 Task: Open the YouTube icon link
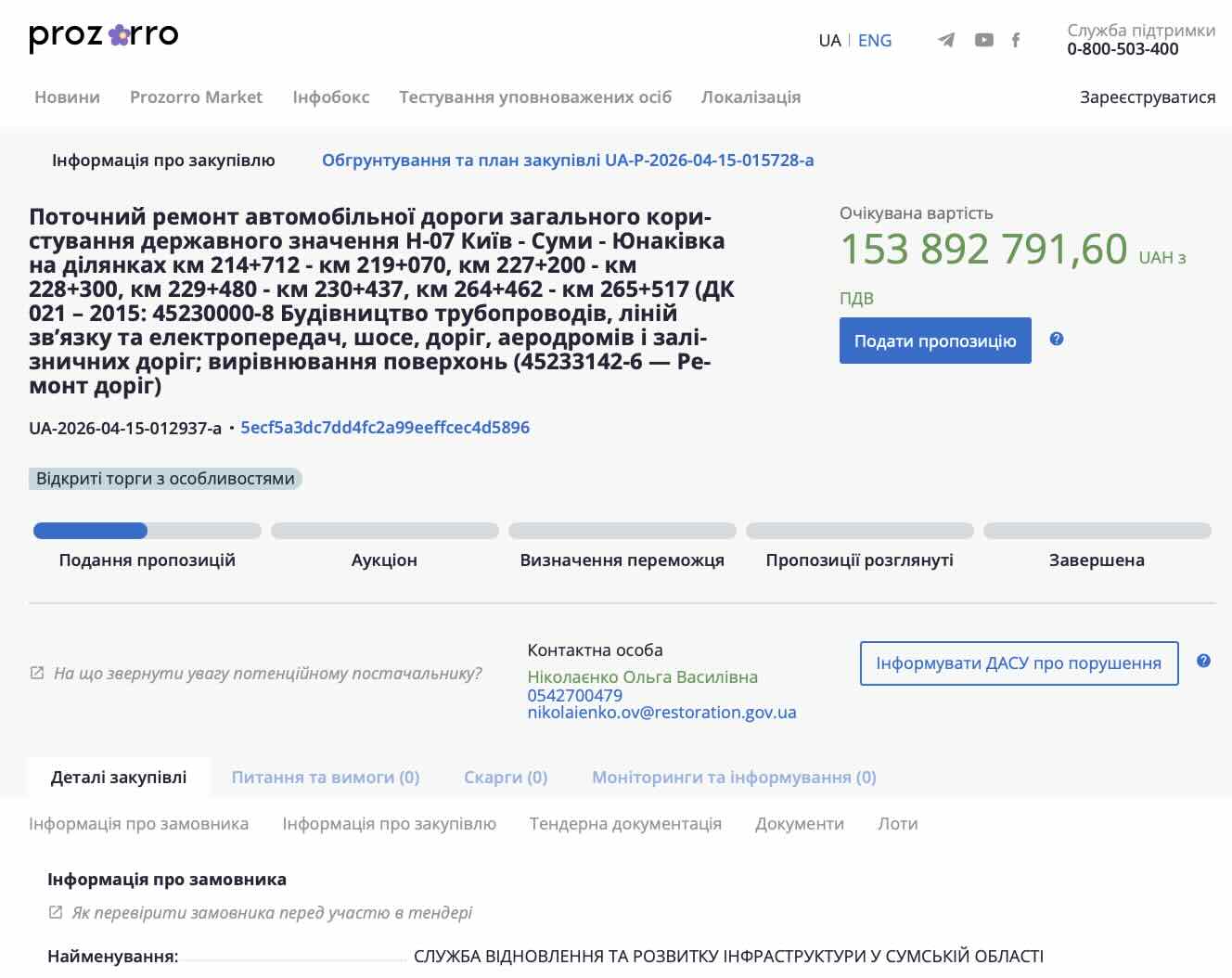click(984, 40)
